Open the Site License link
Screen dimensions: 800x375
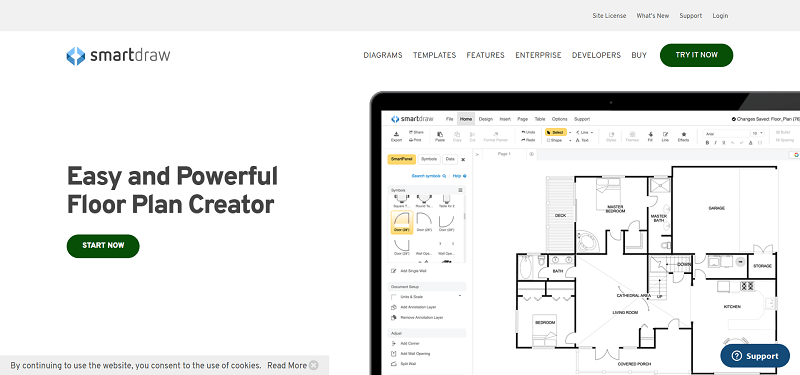coord(609,16)
